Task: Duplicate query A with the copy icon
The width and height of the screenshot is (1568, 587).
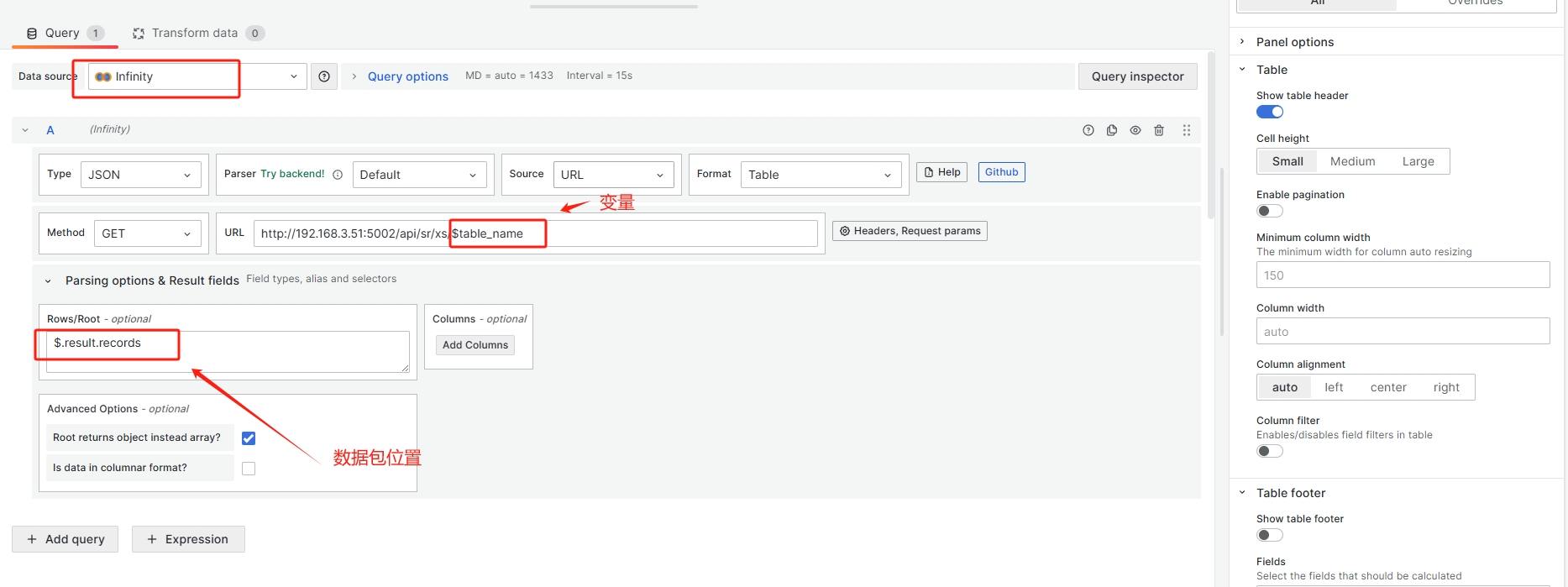Action: (x=1112, y=130)
